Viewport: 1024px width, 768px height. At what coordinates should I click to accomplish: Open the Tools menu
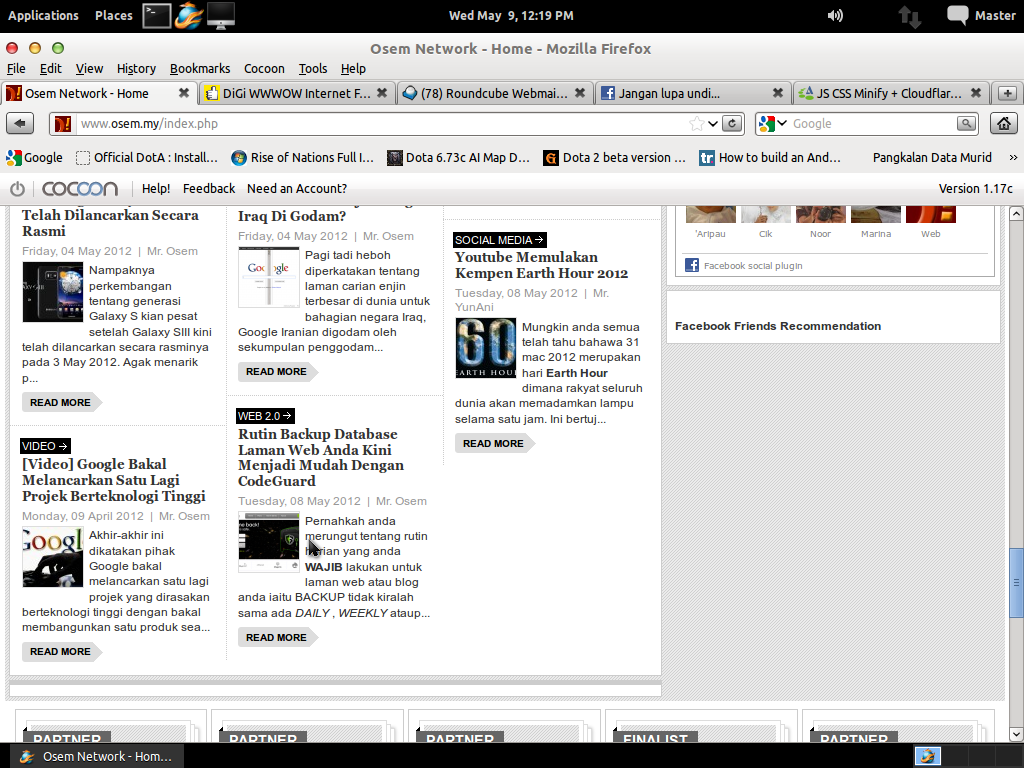coord(313,69)
